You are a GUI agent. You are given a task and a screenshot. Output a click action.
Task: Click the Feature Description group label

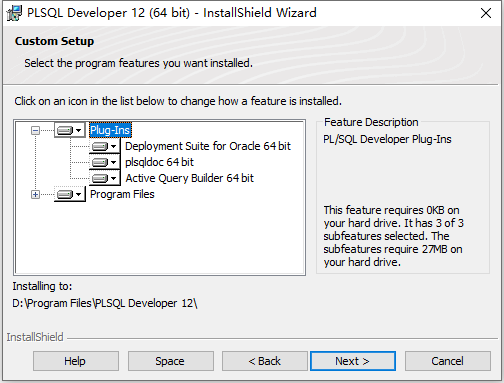(371, 122)
